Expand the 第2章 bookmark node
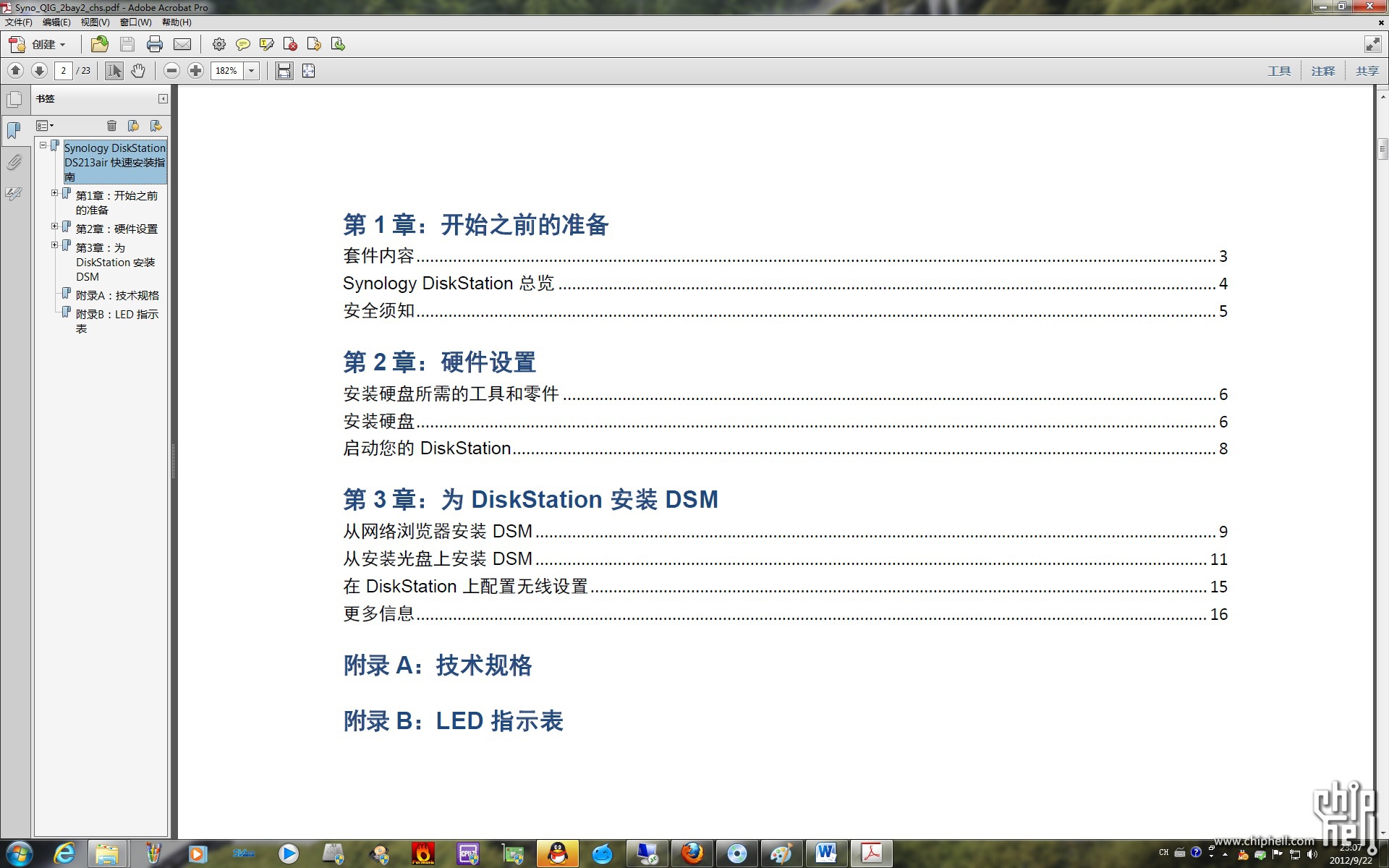Image resolution: width=1389 pixels, height=868 pixels. (x=54, y=226)
